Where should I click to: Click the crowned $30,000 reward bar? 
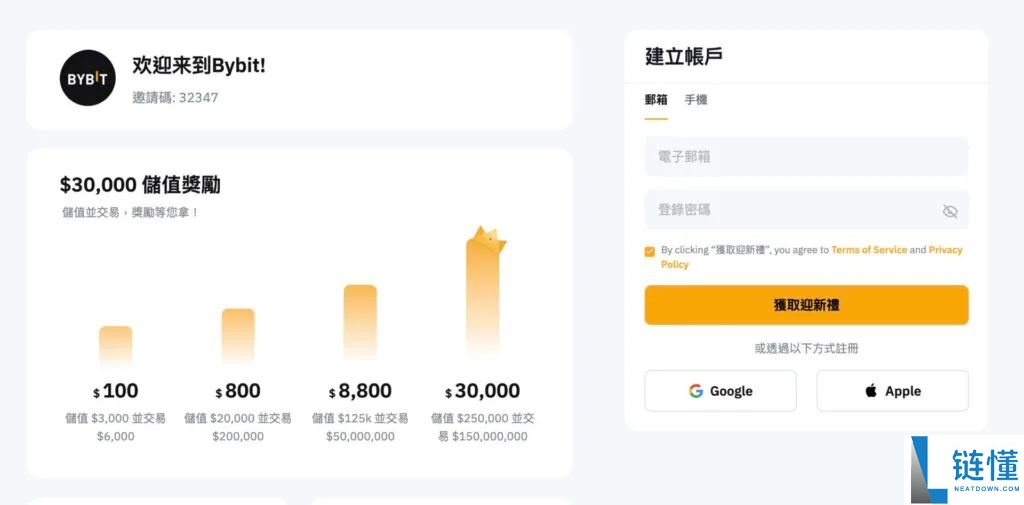coord(484,292)
